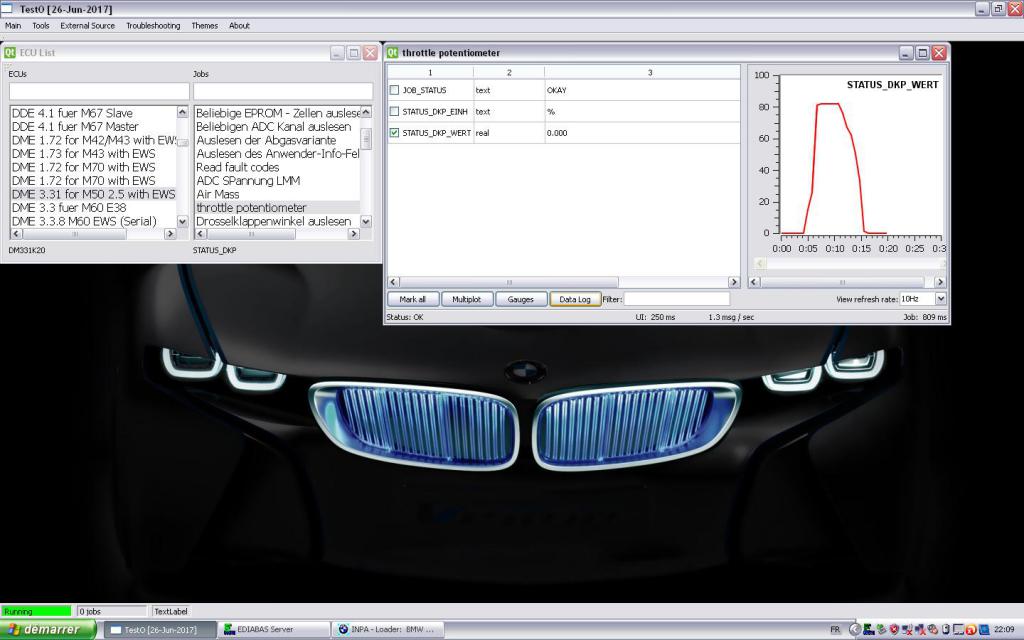Maximize the throttle potentiometer window
Viewport: 1024px width, 640px height.
[x=922, y=53]
